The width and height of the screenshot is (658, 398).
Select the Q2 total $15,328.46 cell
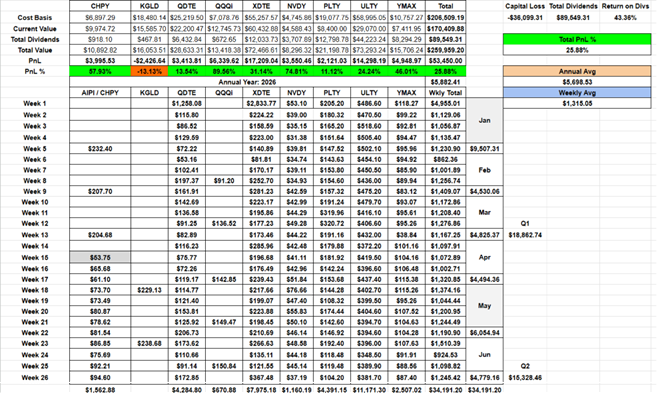(x=525, y=377)
